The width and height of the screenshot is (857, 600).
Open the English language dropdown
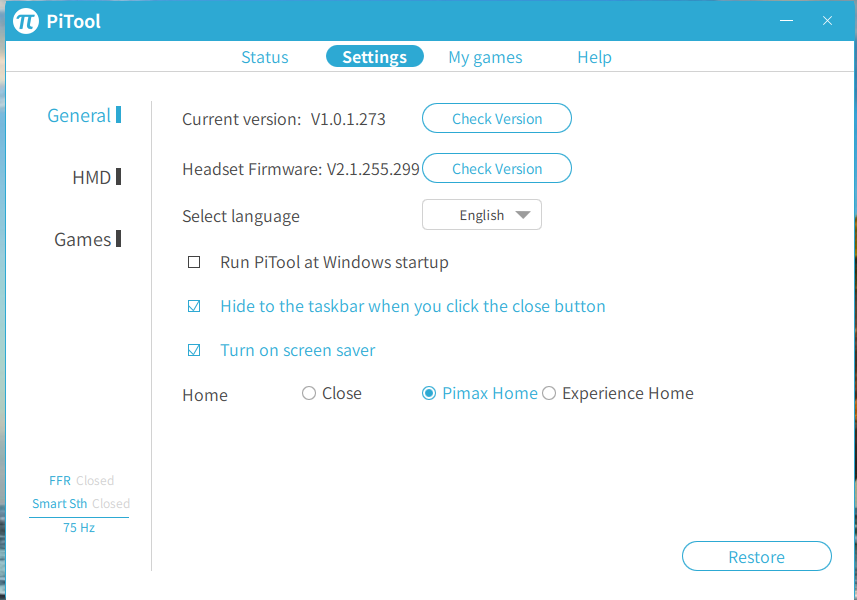point(482,215)
